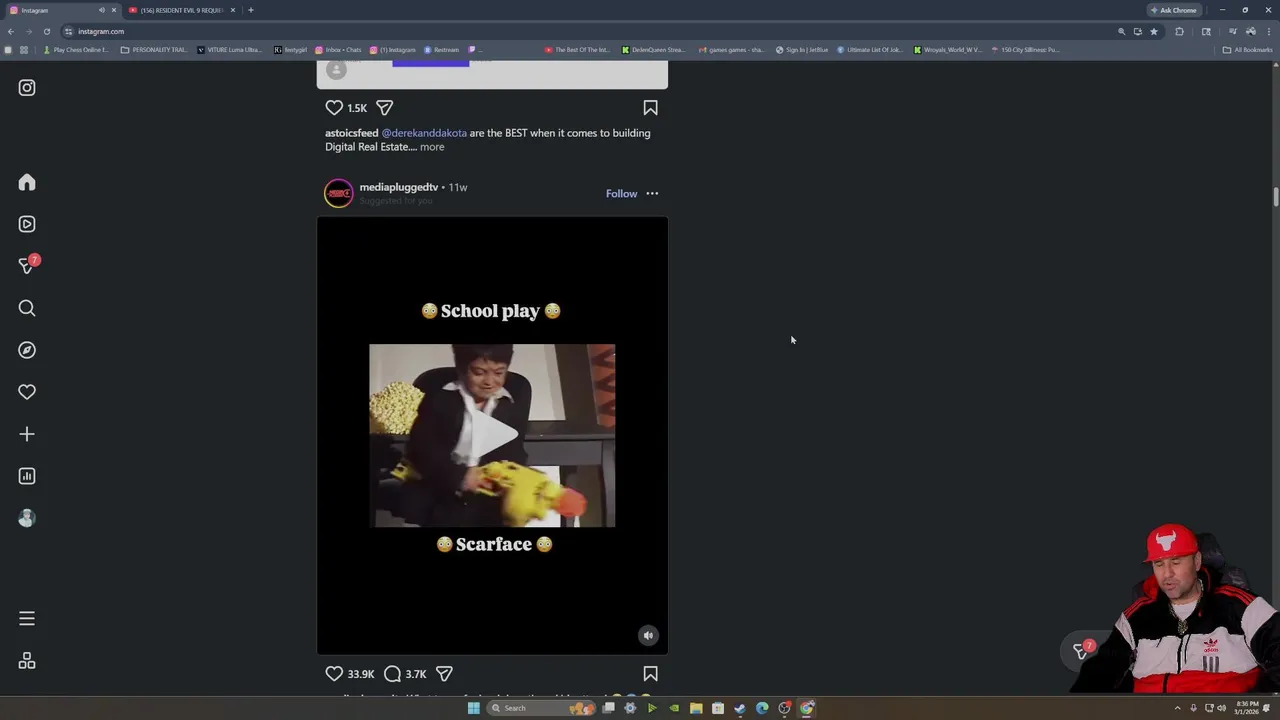The width and height of the screenshot is (1280, 720).
Task: Open mediapluggedtv profile picture
Action: [339, 193]
